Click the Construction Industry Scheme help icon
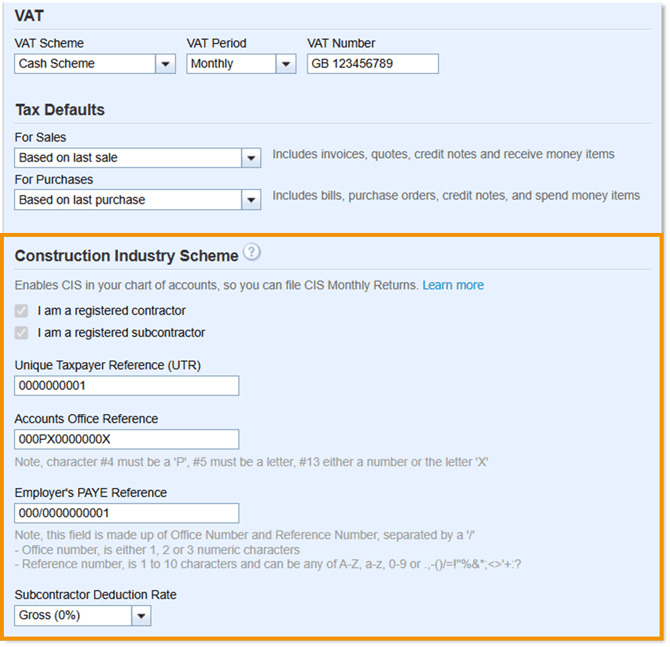The width and height of the screenshot is (670, 647). pos(252,252)
